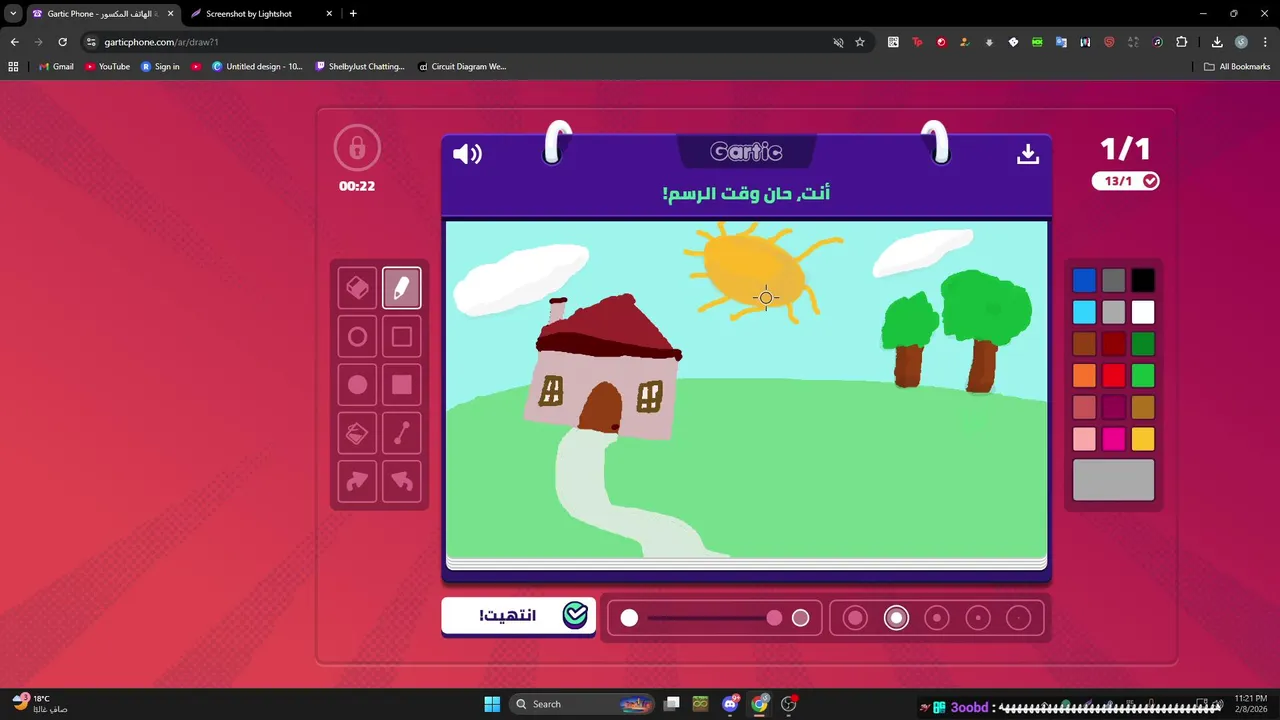Image resolution: width=1280 pixels, height=720 pixels.
Task: Open the red Tp browser extension
Action: [917, 42]
